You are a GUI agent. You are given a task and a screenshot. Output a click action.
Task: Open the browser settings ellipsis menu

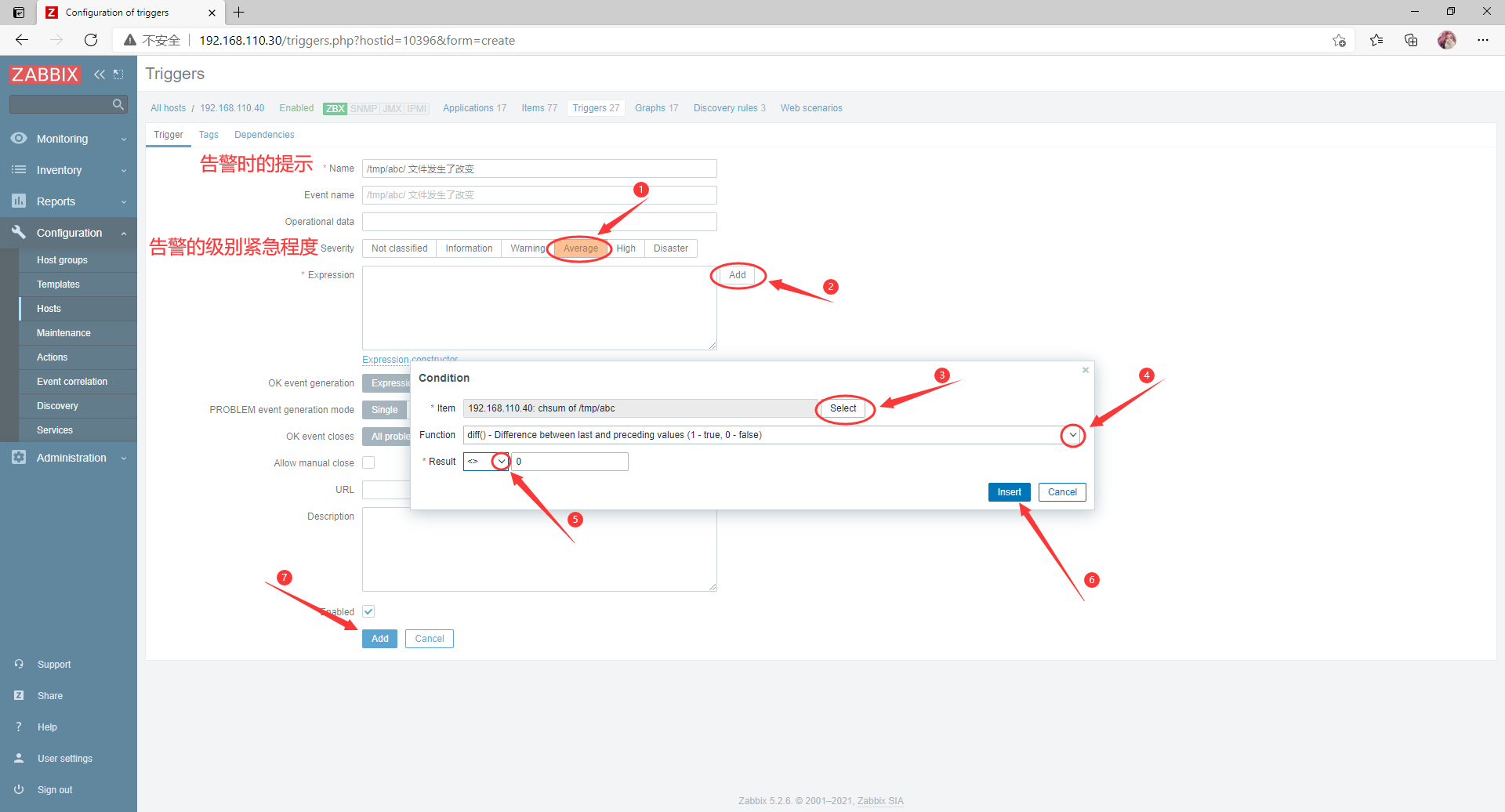[1483, 40]
